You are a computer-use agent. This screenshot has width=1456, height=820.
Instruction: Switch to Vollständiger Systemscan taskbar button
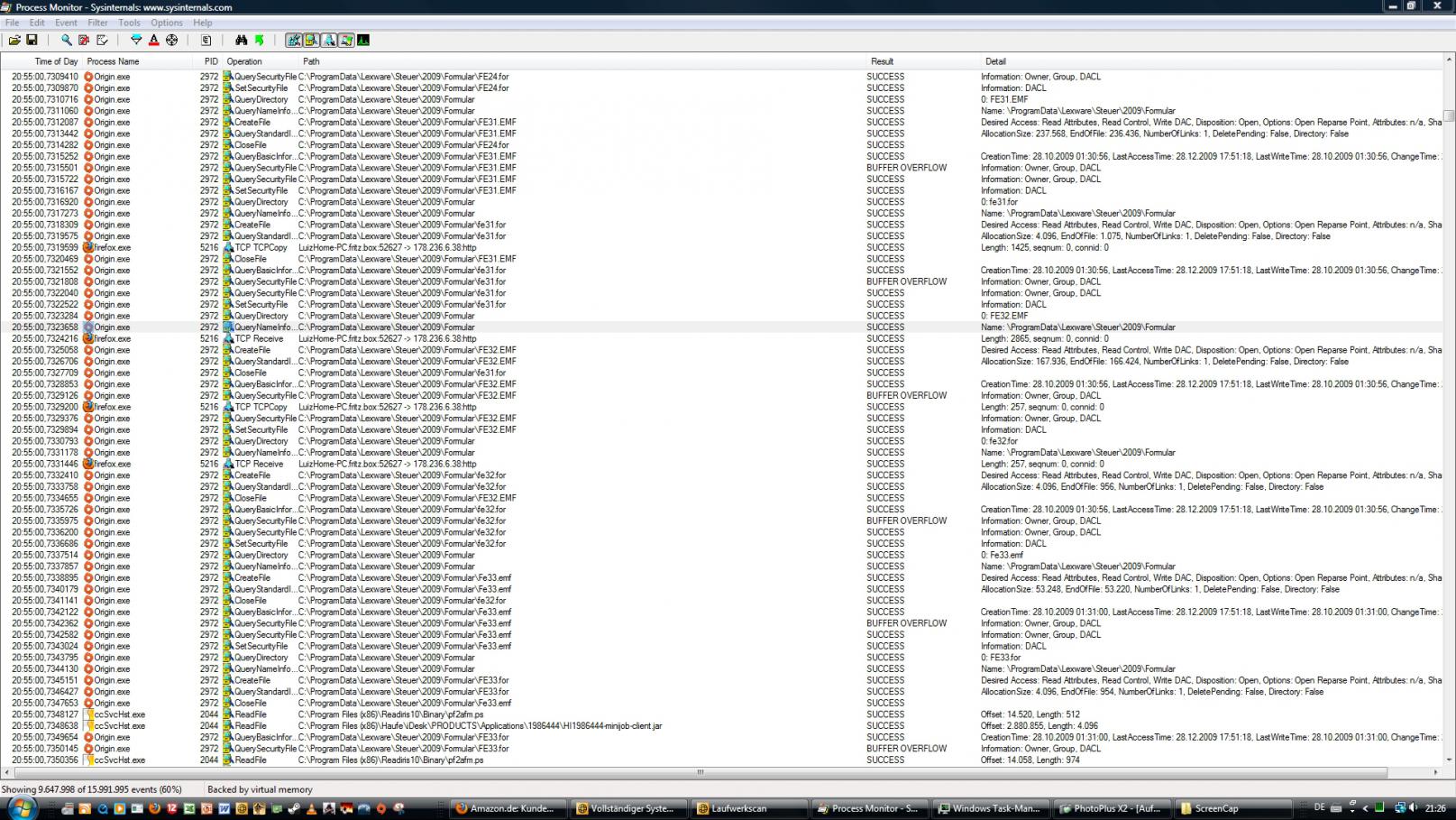pos(627,808)
